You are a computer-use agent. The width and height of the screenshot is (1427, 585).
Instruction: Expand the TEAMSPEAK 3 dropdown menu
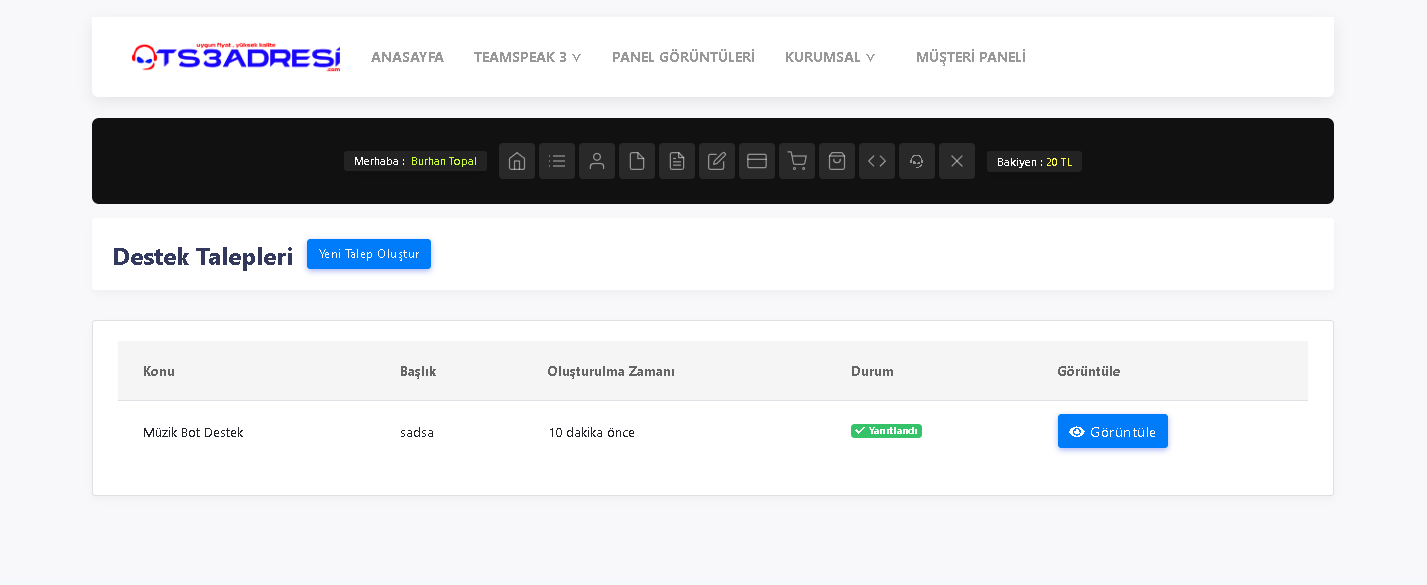[x=527, y=57]
